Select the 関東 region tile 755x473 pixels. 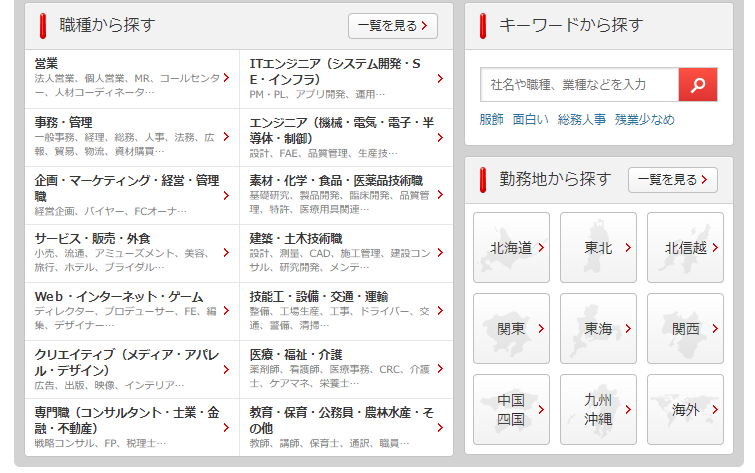511,328
